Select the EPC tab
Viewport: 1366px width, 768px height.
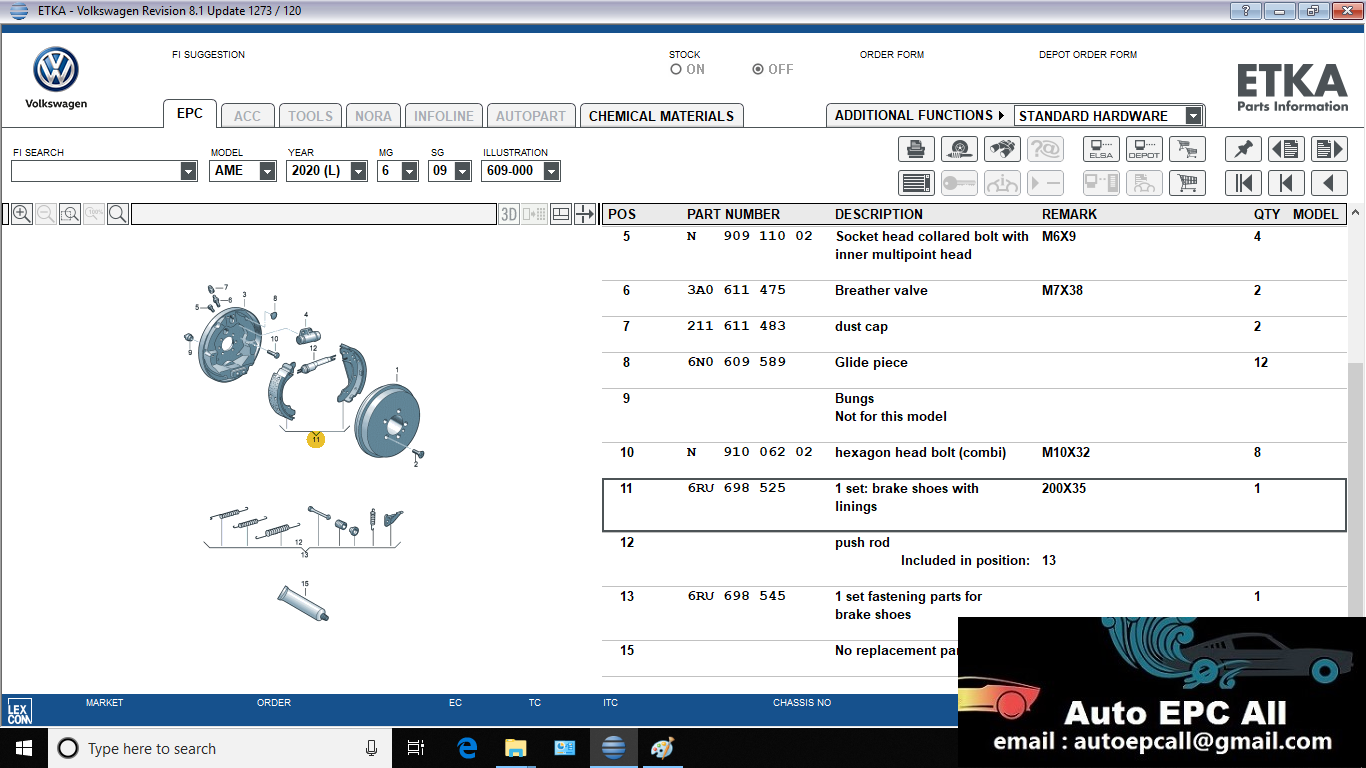pyautogui.click(x=190, y=113)
